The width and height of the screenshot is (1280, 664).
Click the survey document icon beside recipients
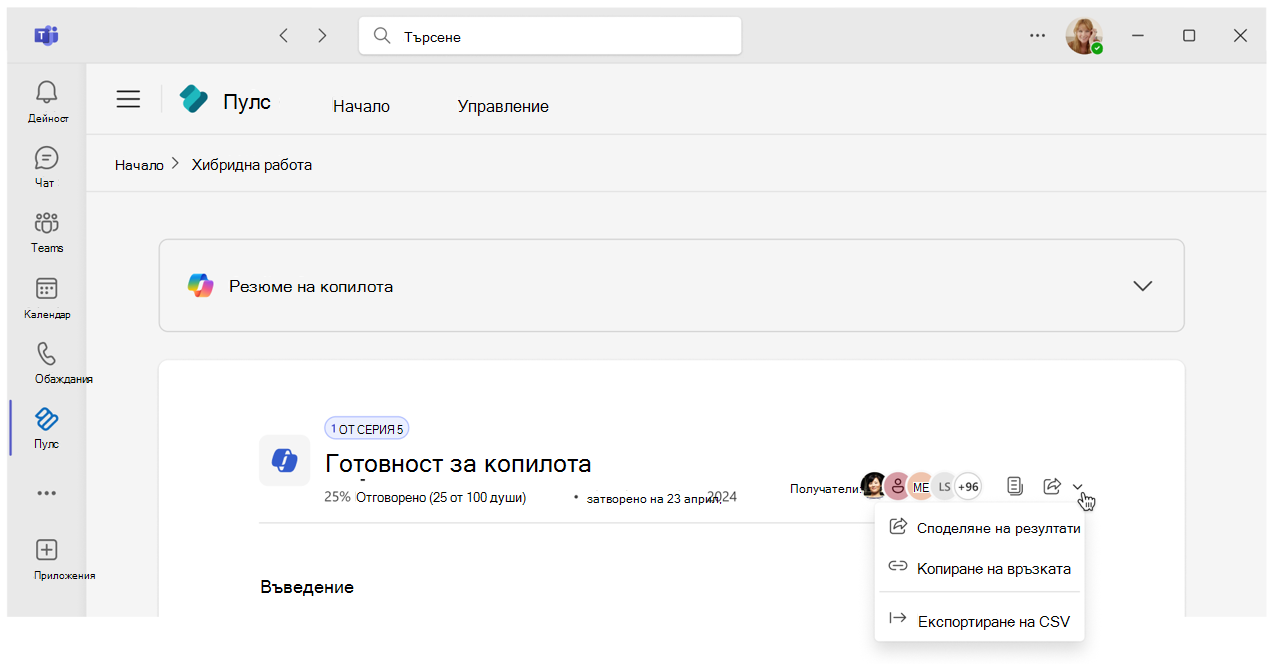pyautogui.click(x=1015, y=486)
